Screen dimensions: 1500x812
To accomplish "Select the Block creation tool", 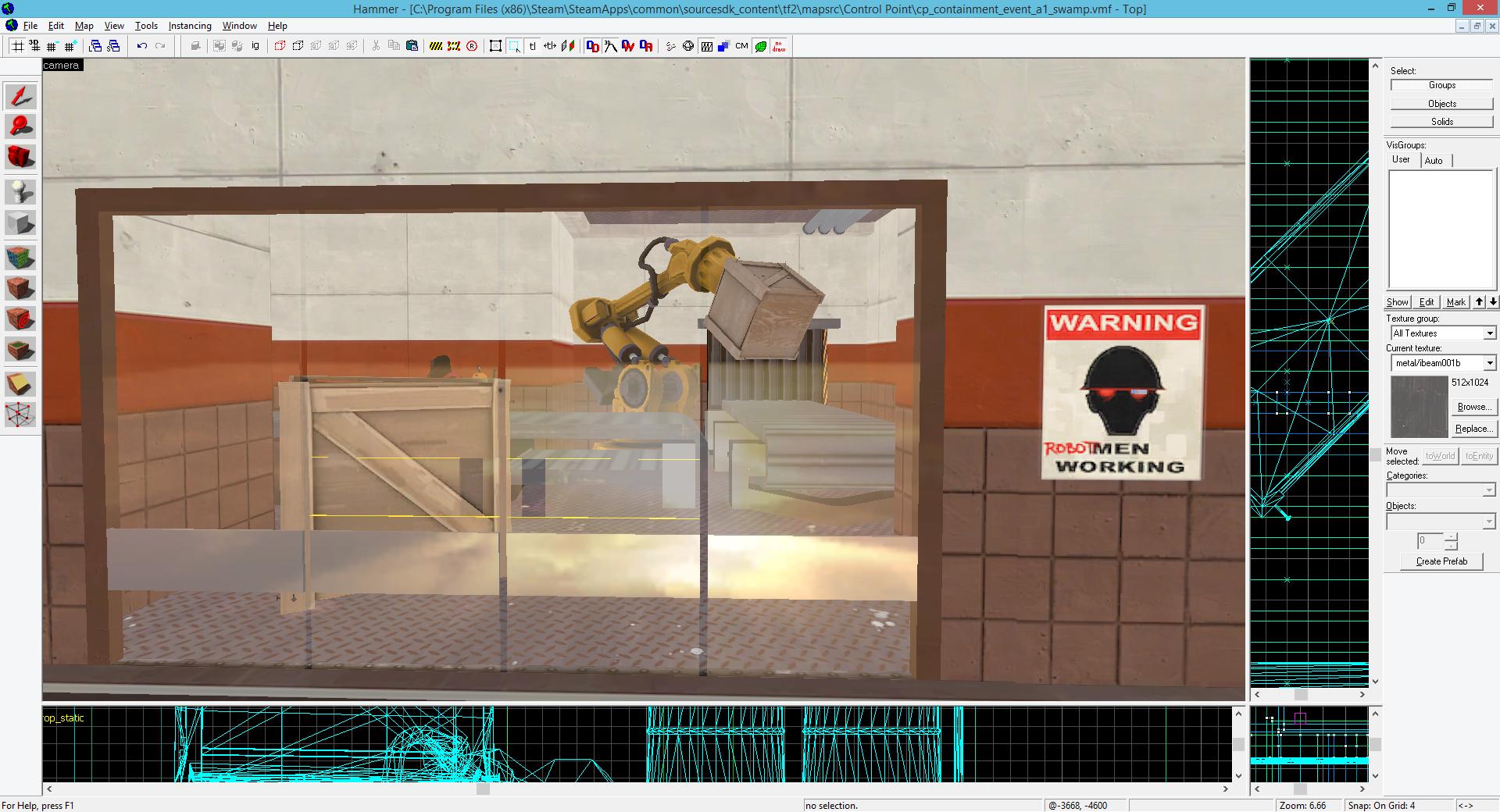I will (20, 223).
